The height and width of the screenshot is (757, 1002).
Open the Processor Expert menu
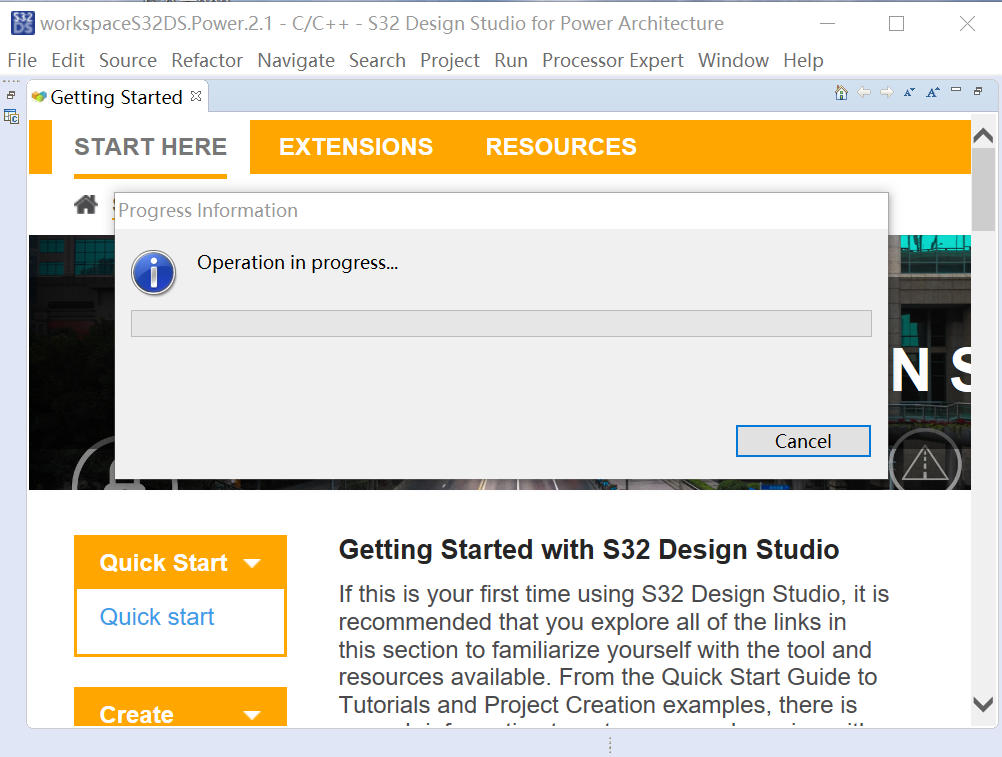pos(613,60)
